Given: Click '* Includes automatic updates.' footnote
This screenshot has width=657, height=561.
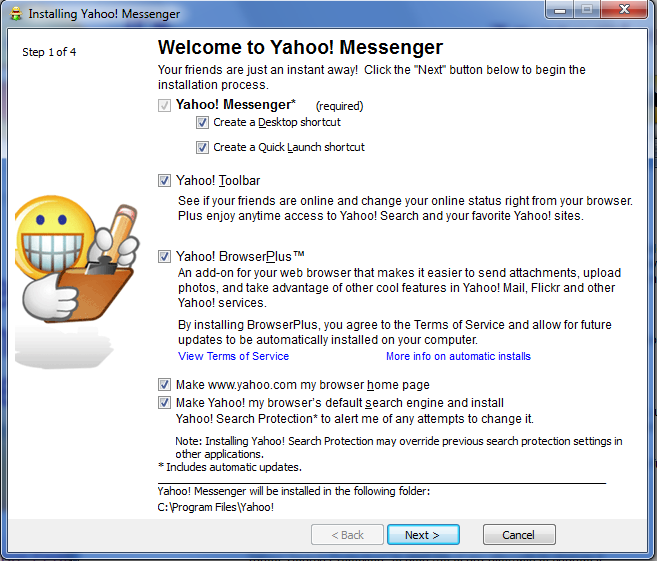Looking at the screenshot, I should 230,467.
